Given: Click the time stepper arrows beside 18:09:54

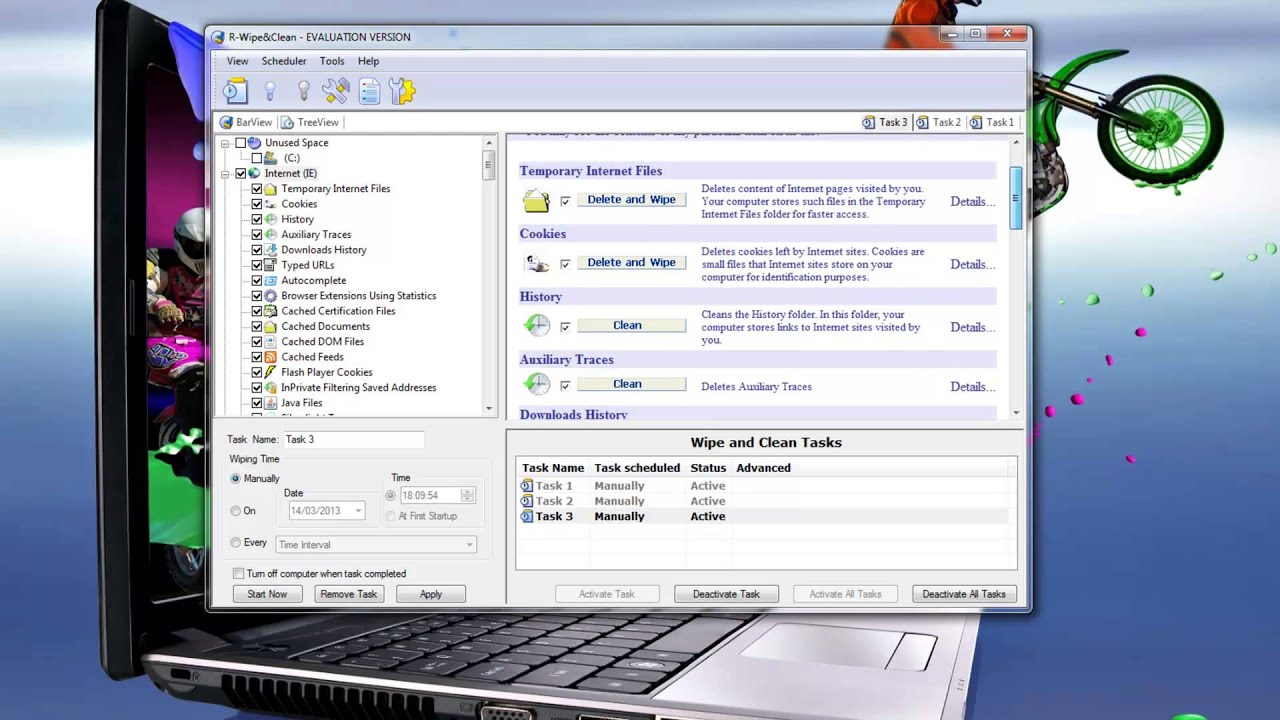Looking at the screenshot, I should pyautogui.click(x=468, y=495).
